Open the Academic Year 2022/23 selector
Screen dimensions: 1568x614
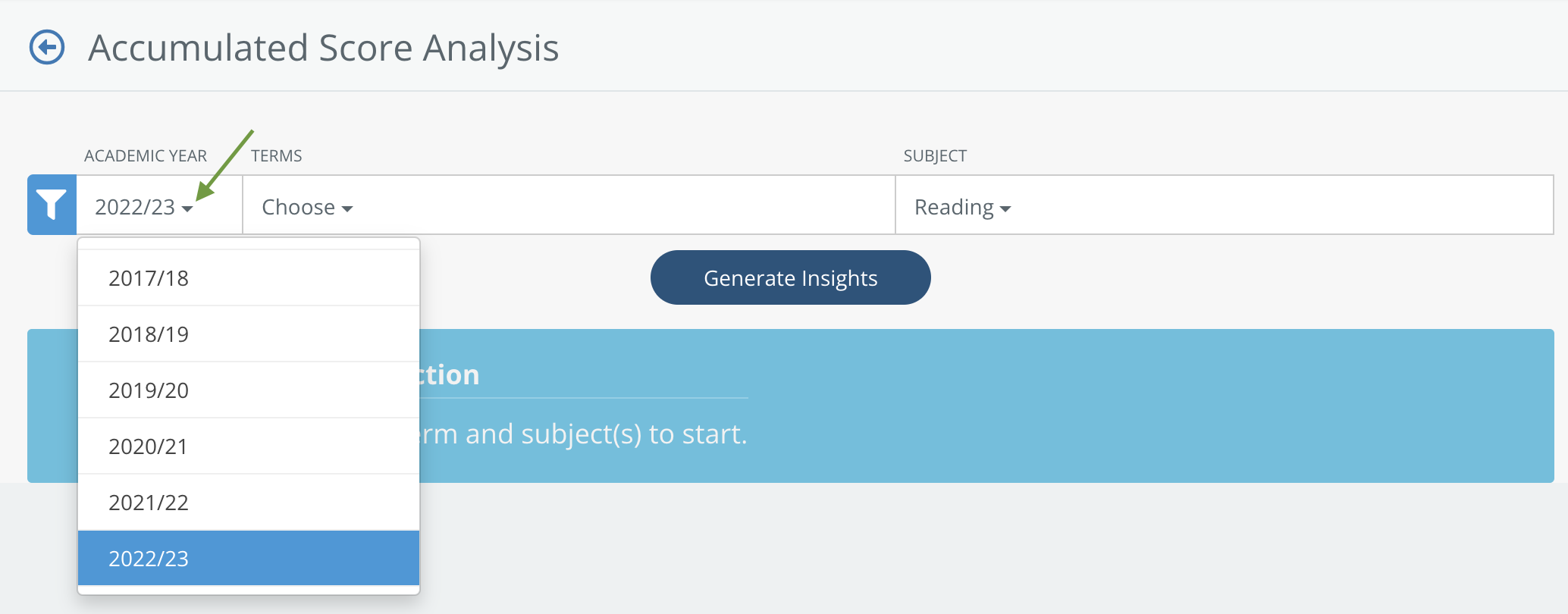click(159, 205)
